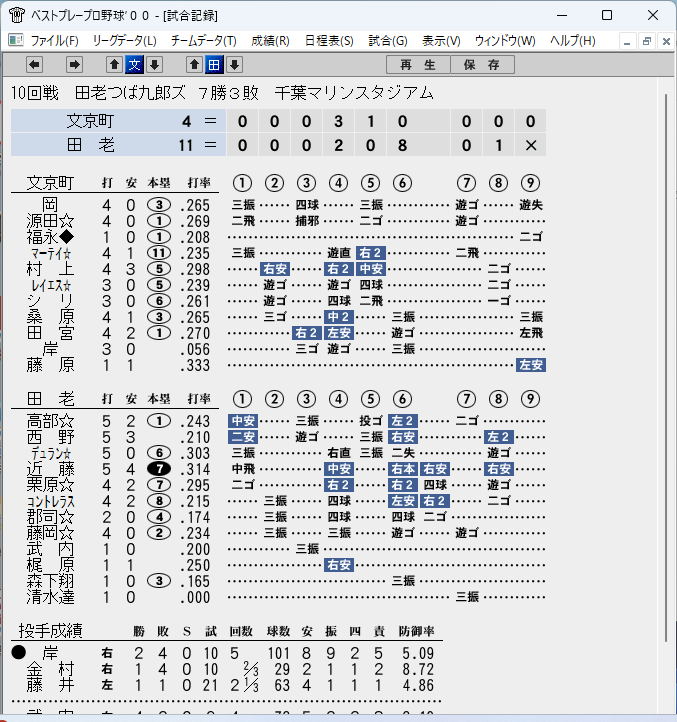The image size is (677, 722).
Task: Open the 成績(R) menu
Action: 270,41
